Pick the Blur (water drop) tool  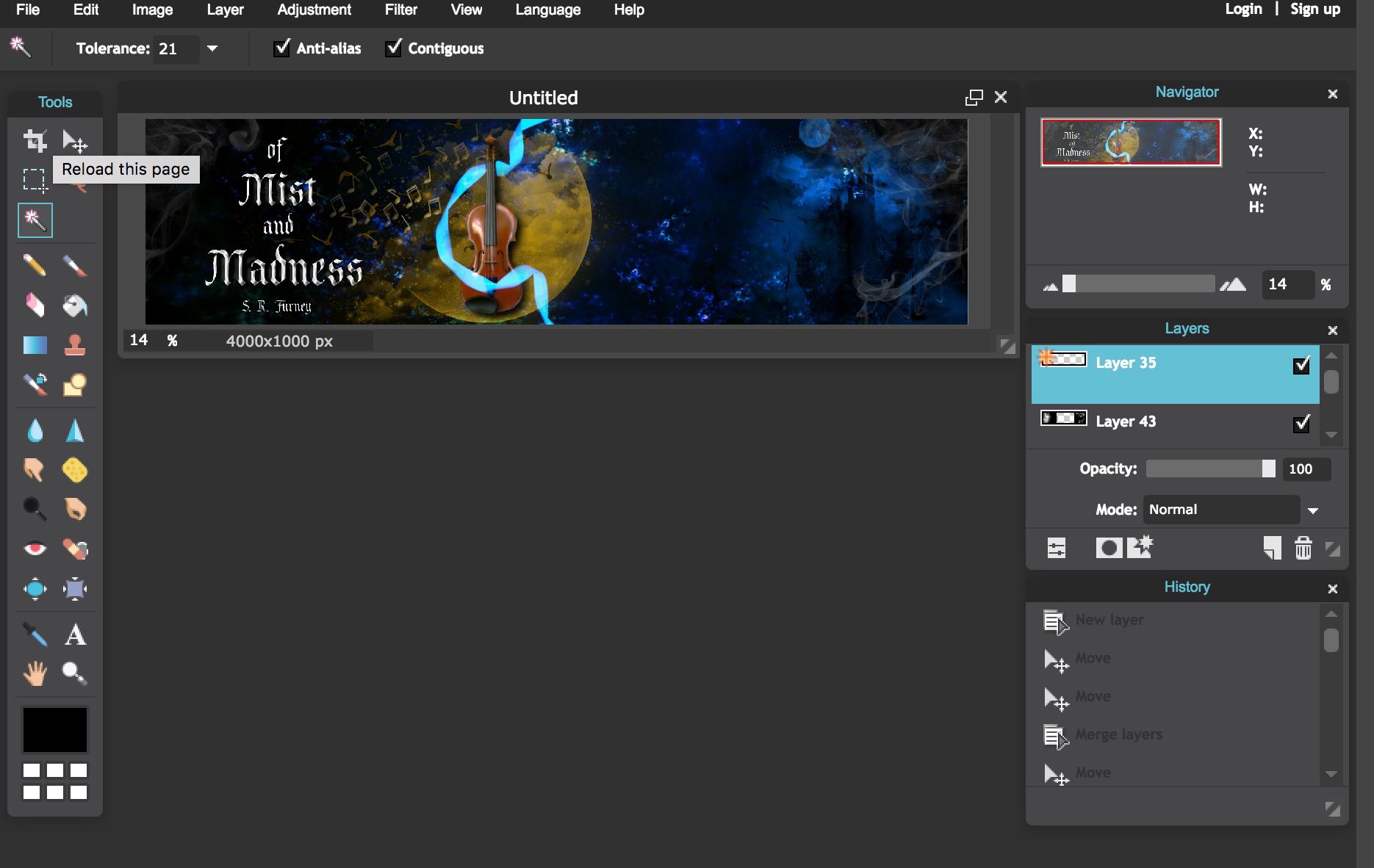35,431
